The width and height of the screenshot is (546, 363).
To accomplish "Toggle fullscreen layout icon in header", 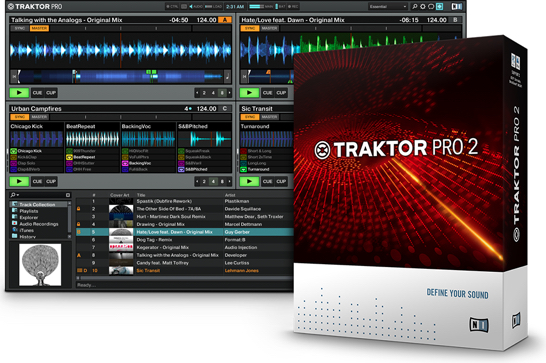I will click(439, 7).
